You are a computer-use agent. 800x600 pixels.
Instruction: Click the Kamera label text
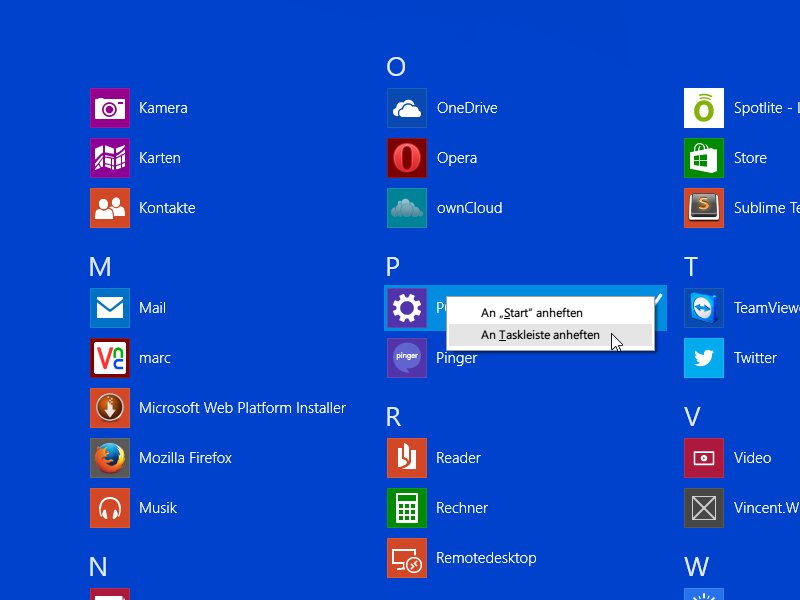pos(163,108)
